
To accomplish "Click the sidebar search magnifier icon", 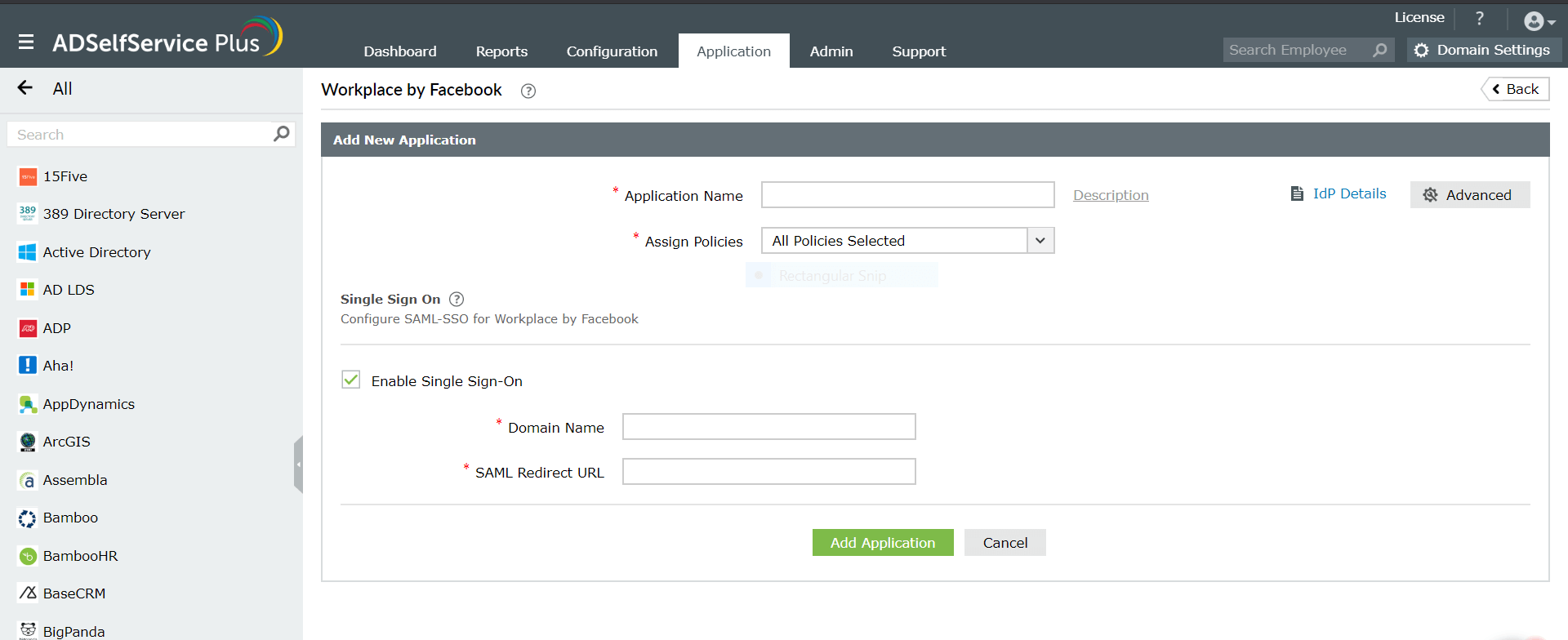I will pos(282,134).
